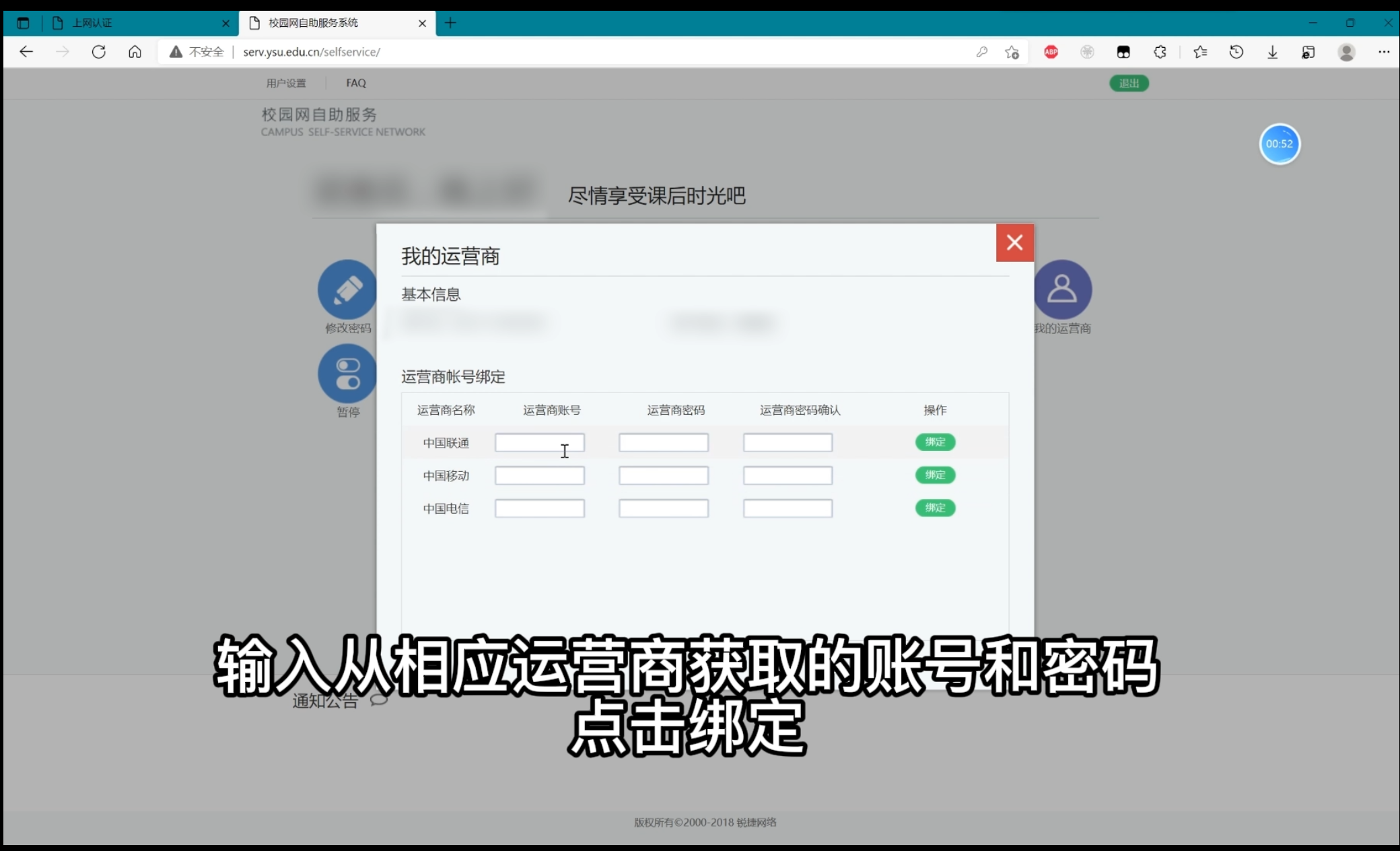
Task: Click the green 退出 logout button
Action: click(1129, 83)
